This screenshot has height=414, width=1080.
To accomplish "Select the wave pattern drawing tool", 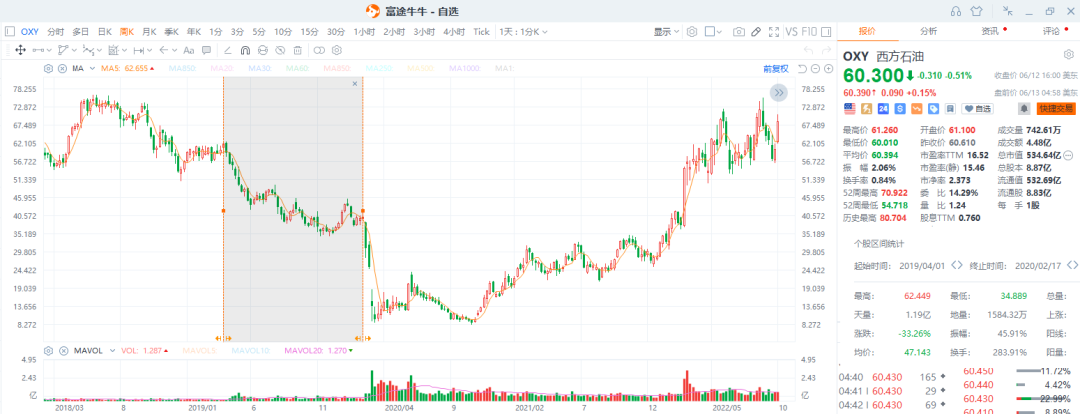I will tap(89, 50).
